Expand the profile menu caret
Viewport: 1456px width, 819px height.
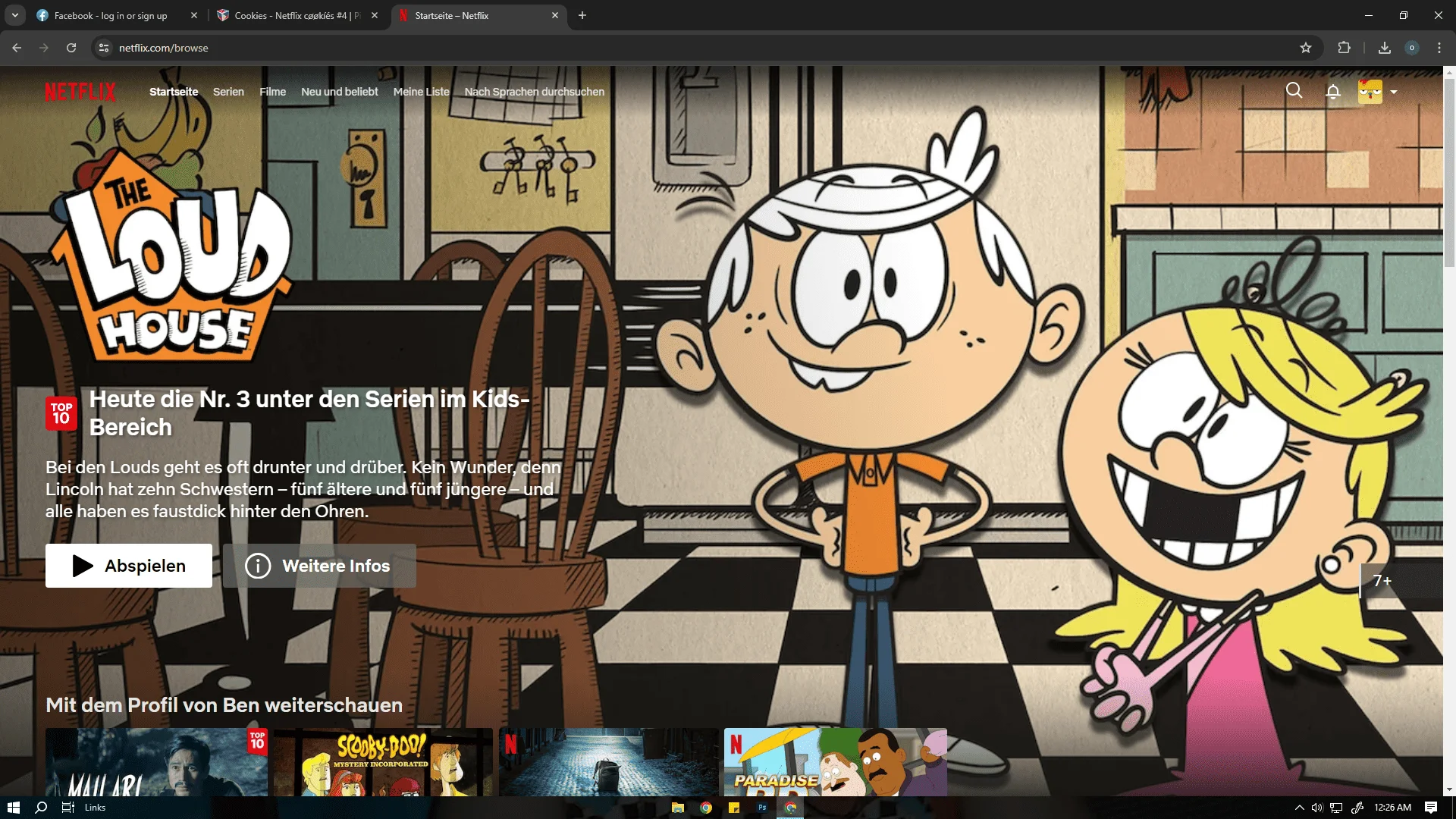[x=1394, y=93]
